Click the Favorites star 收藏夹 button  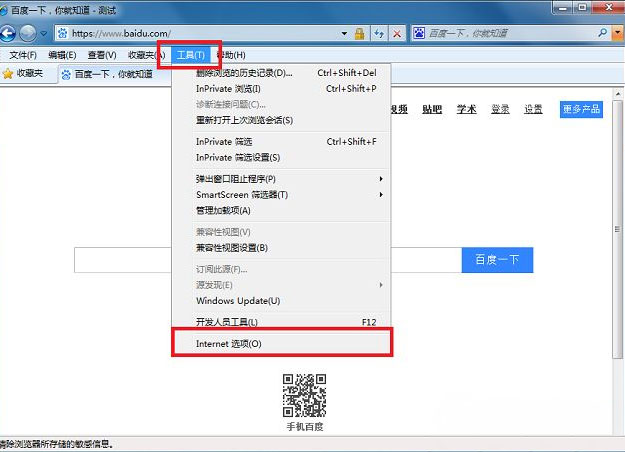[x=22, y=73]
